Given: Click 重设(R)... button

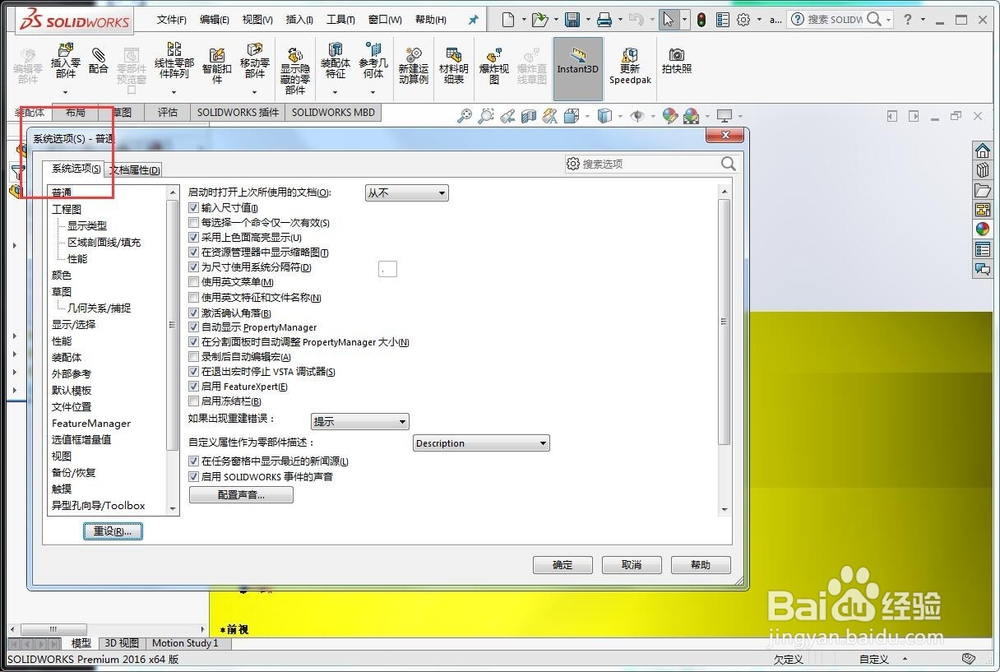Looking at the screenshot, I should tap(113, 531).
